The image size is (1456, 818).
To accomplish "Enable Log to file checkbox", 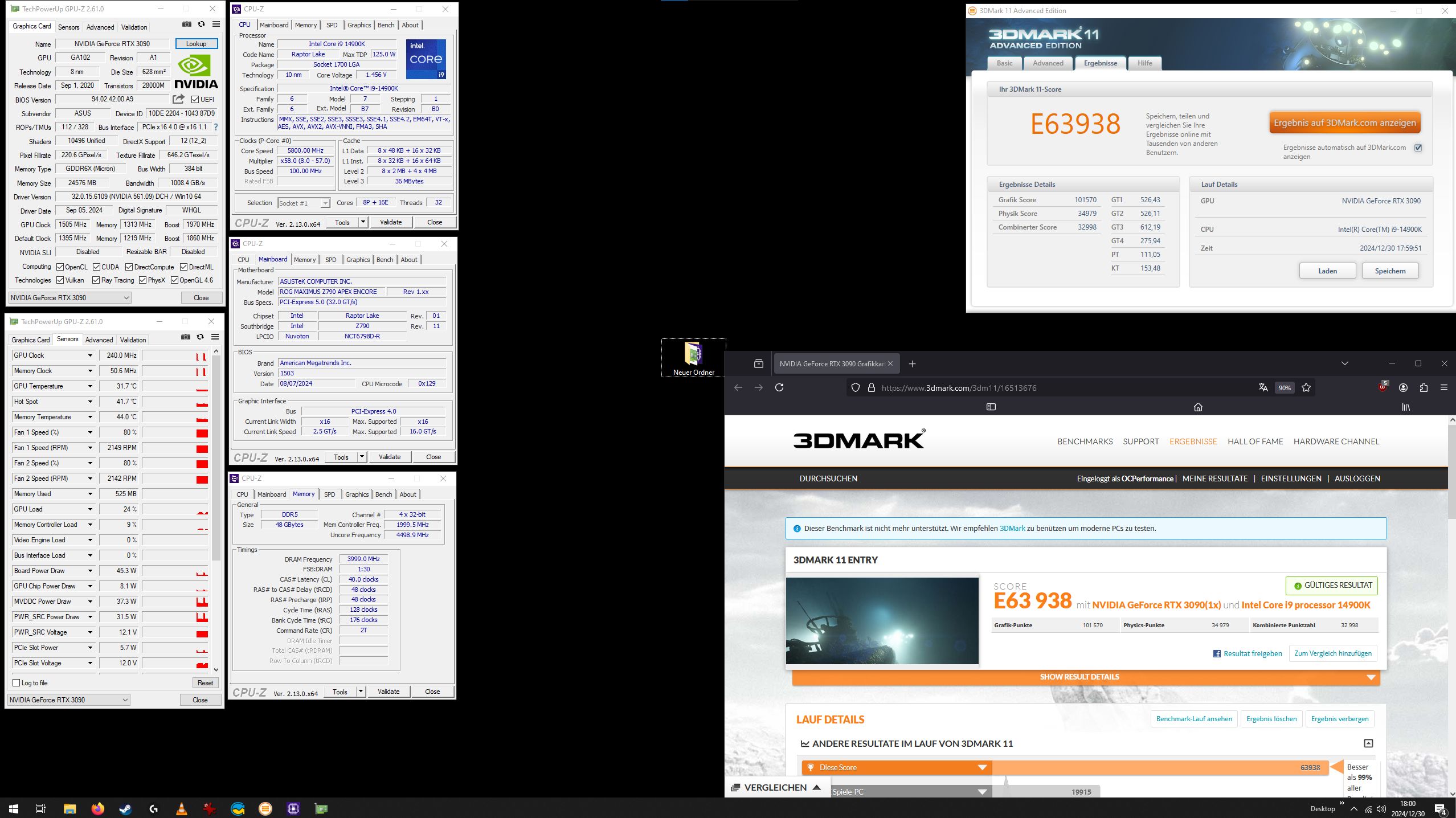I will click(17, 682).
